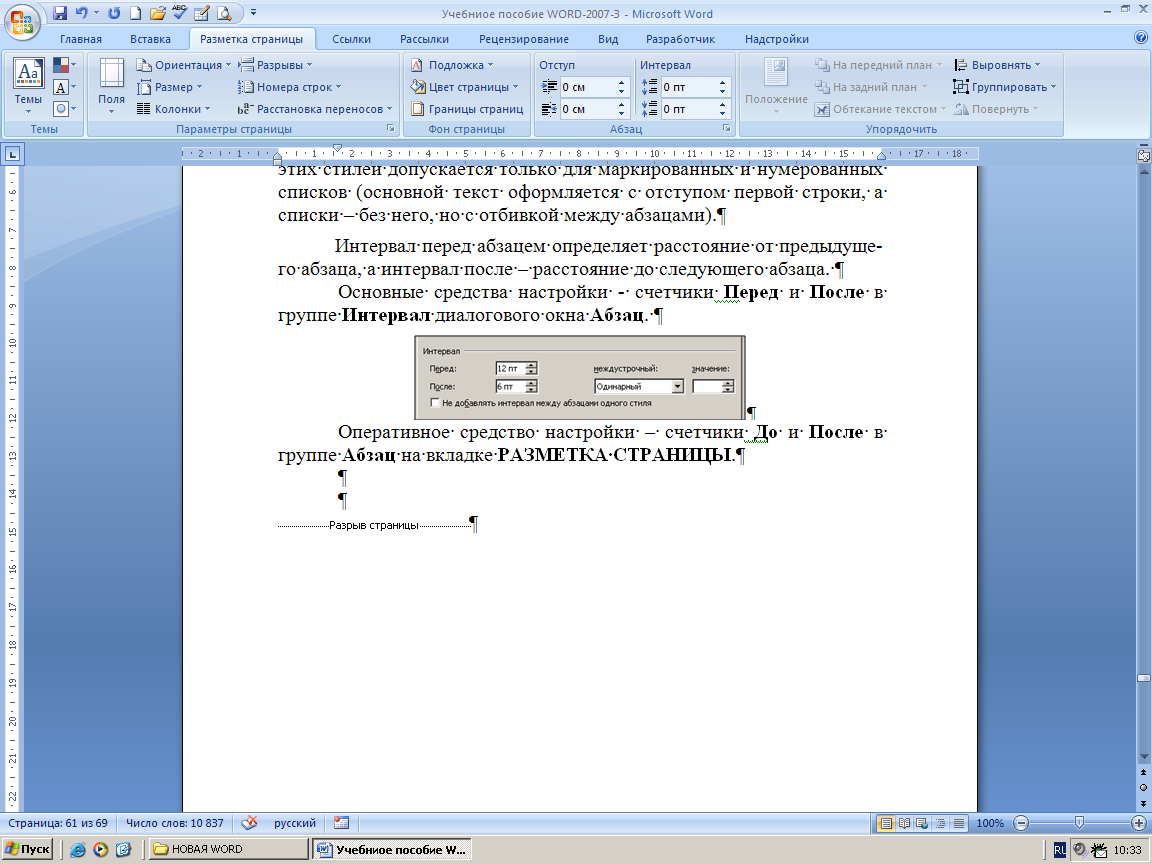Switch to the Главная tab
Image resolution: width=1152 pixels, height=864 pixels.
tap(81, 39)
